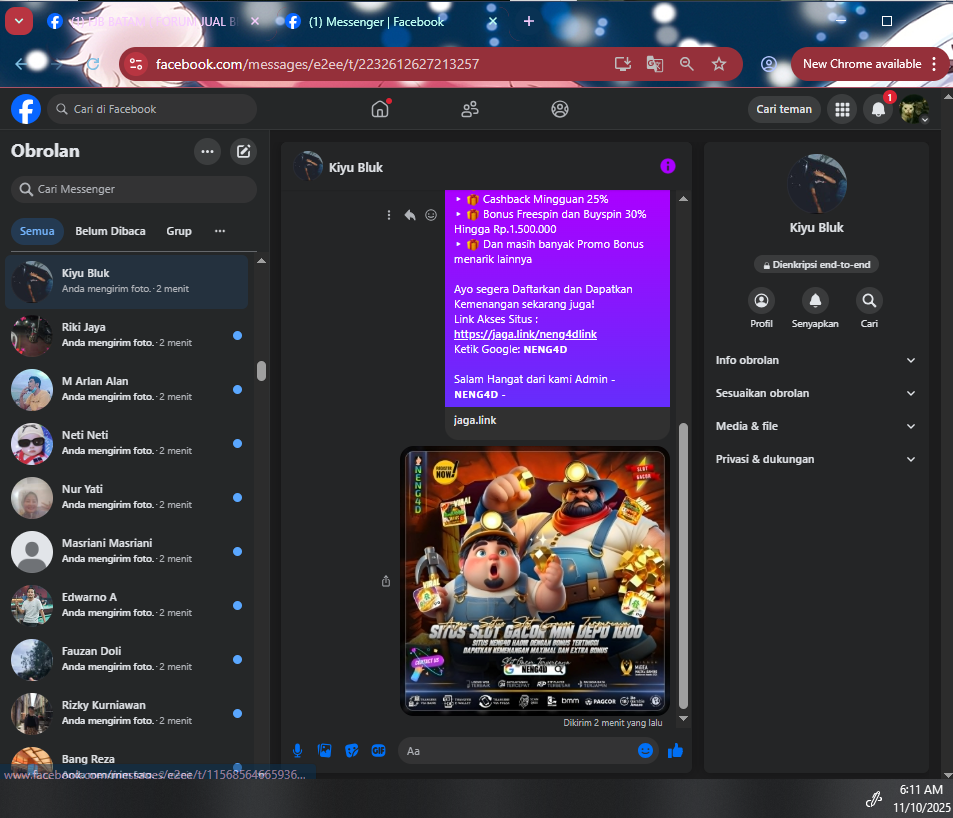953x818 pixels.
Task: Open the Facebook home logo
Action: (x=26, y=109)
